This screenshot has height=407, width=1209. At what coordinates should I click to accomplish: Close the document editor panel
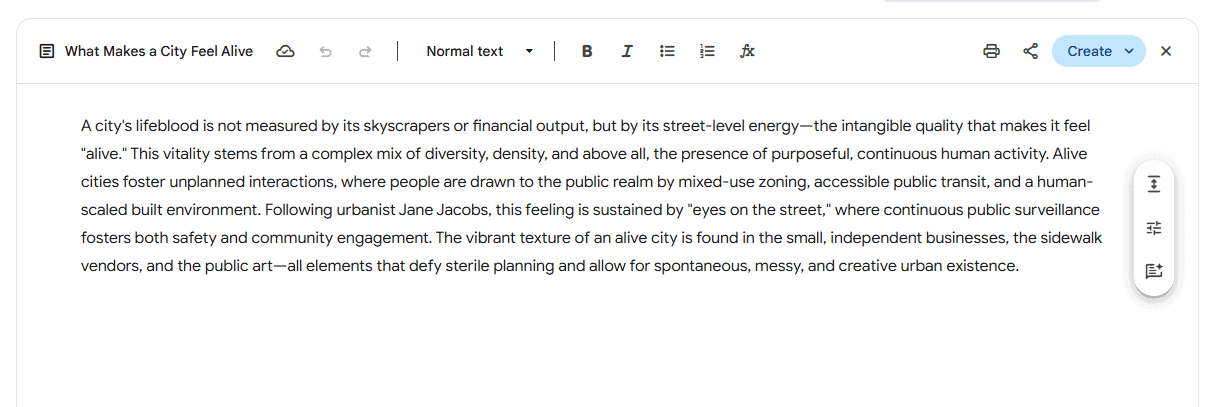1165,51
